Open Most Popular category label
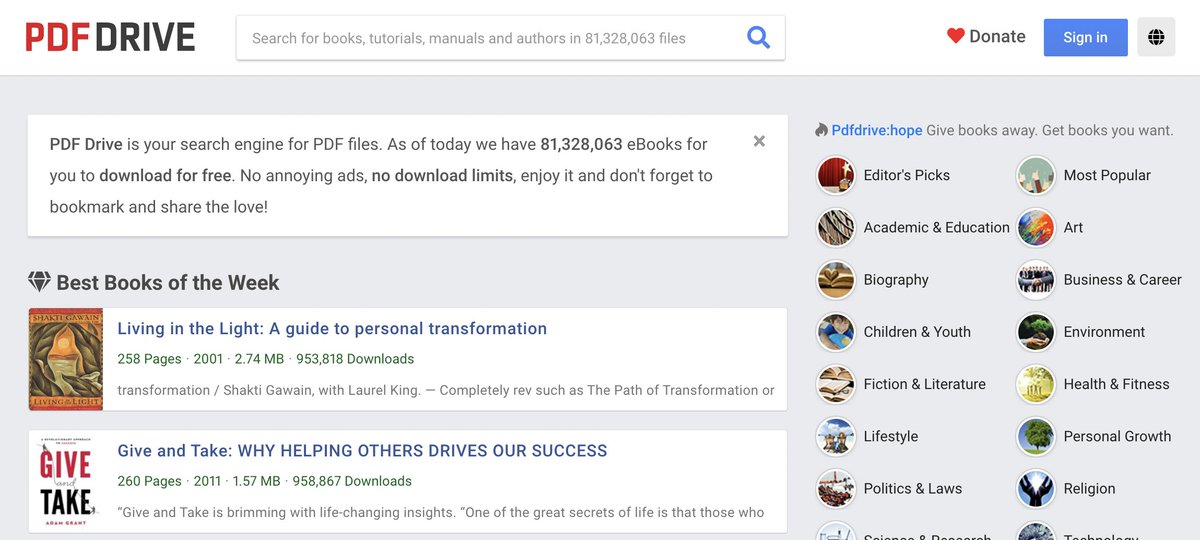The height and width of the screenshot is (540, 1200). pyautogui.click(x=1107, y=175)
